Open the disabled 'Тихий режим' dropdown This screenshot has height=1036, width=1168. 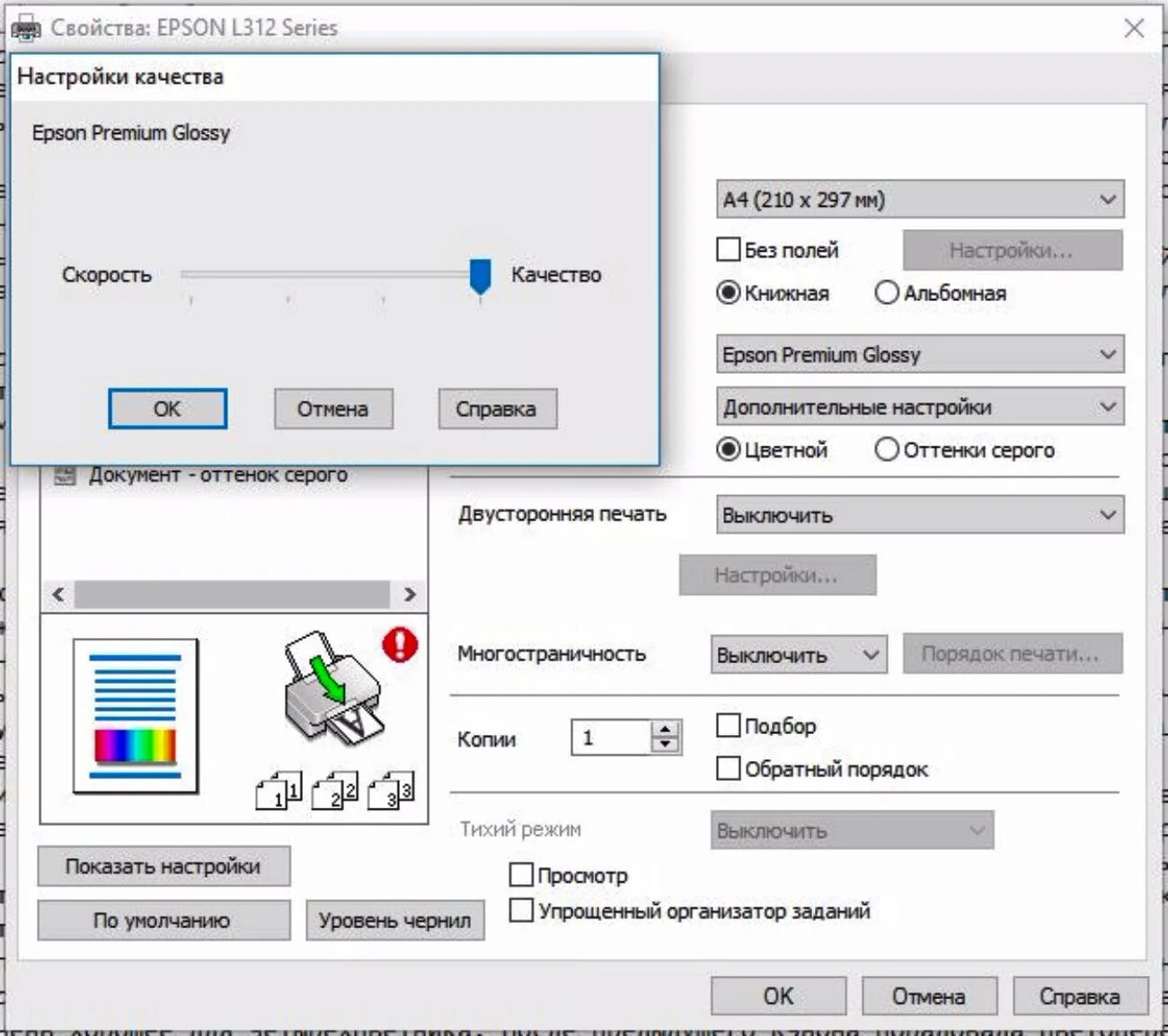point(853,830)
